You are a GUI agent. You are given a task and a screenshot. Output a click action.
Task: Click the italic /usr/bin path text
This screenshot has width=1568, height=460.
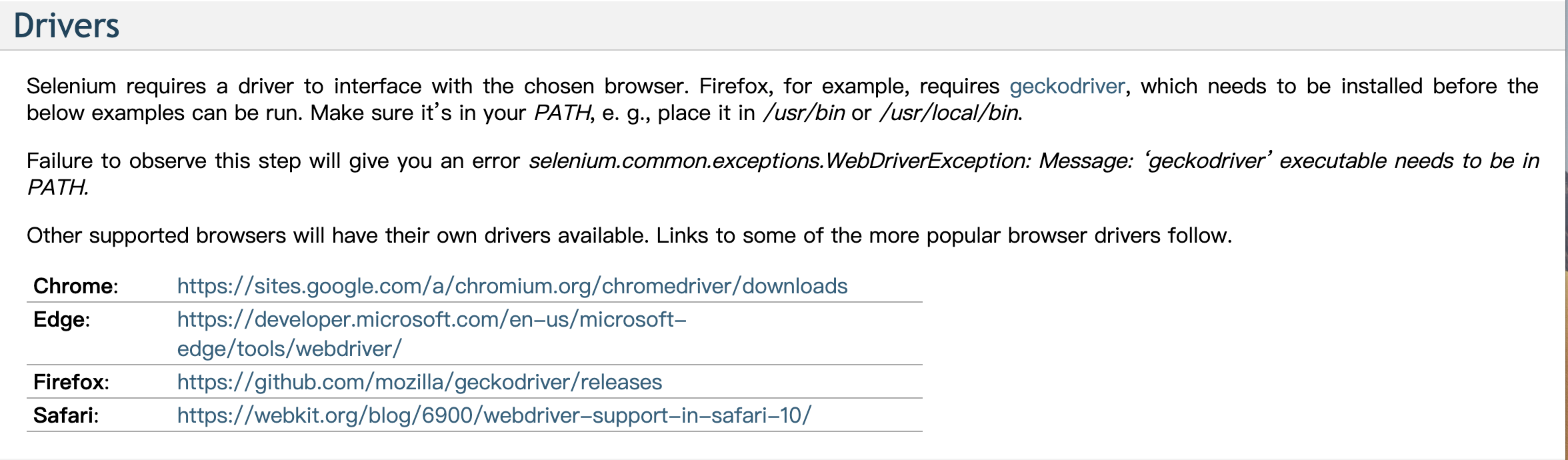pos(805,113)
